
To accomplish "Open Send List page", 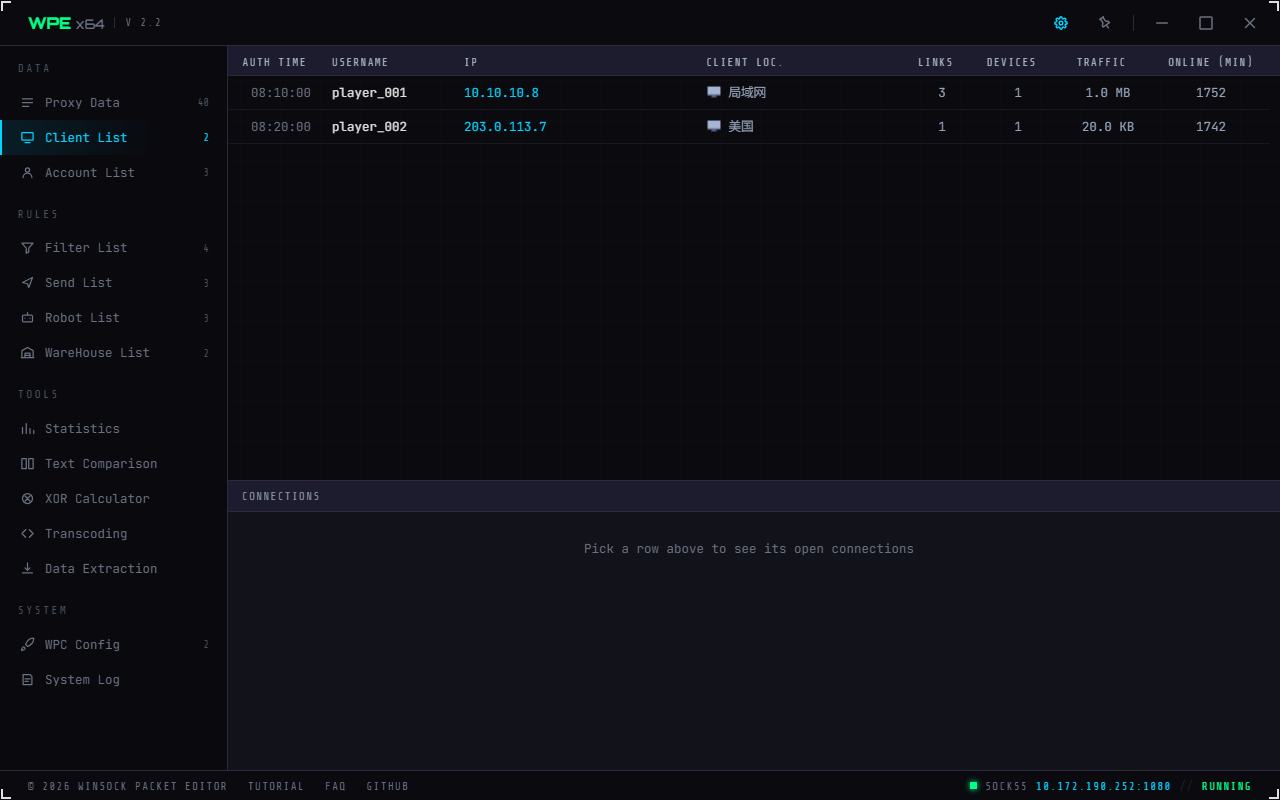I will coord(114,283).
